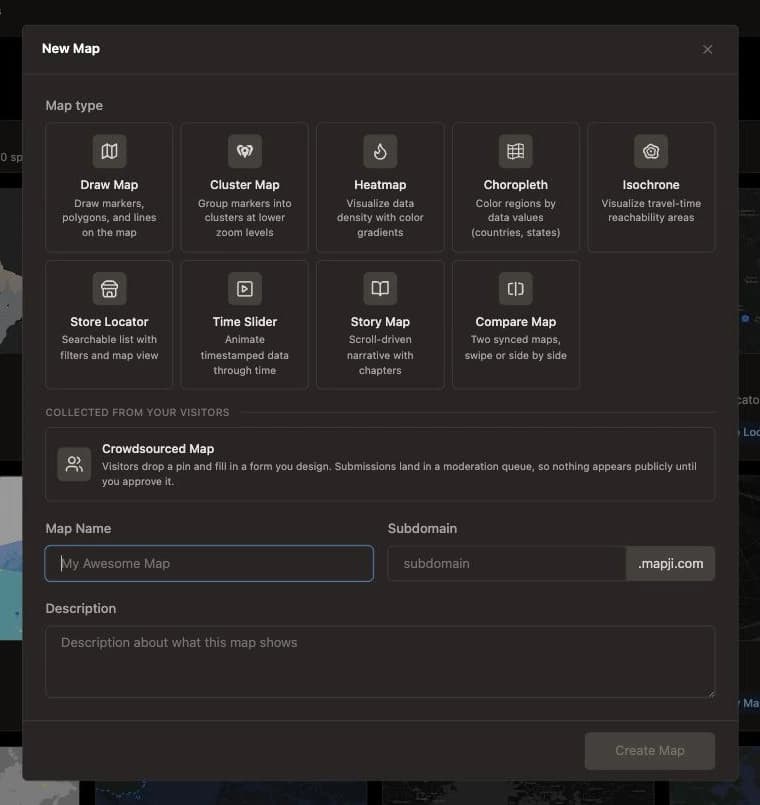The width and height of the screenshot is (760, 805).
Task: Click the 'Map Name' field label
Action: point(78,528)
